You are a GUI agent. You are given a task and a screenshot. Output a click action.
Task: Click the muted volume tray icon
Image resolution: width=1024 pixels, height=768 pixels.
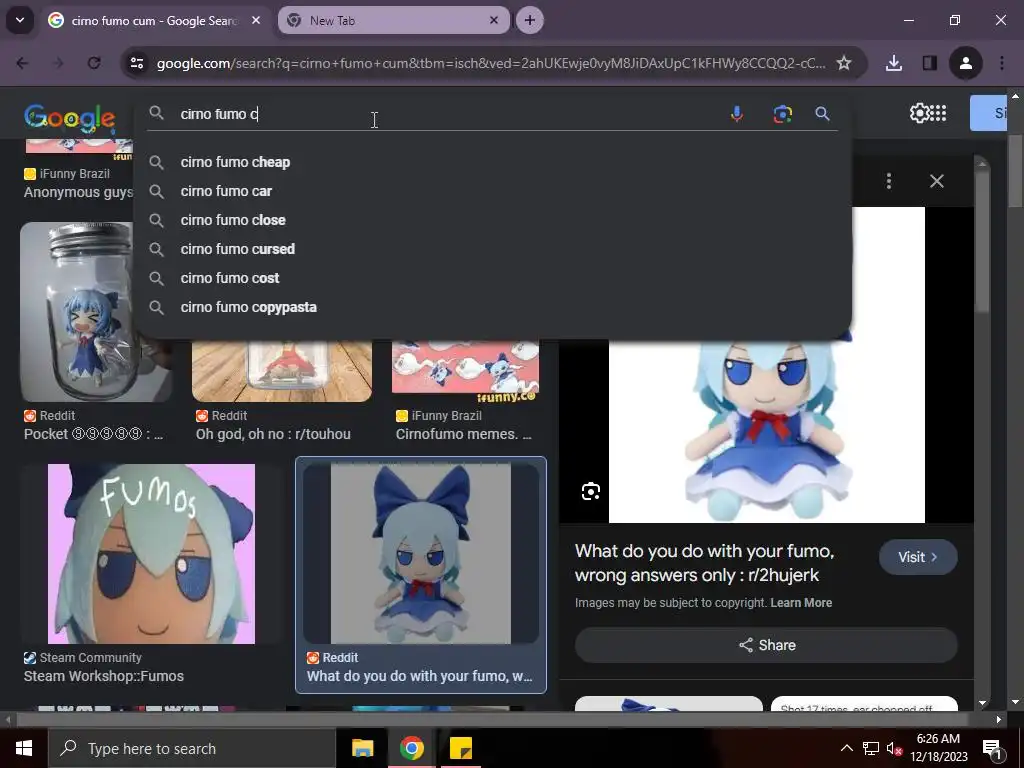894,748
